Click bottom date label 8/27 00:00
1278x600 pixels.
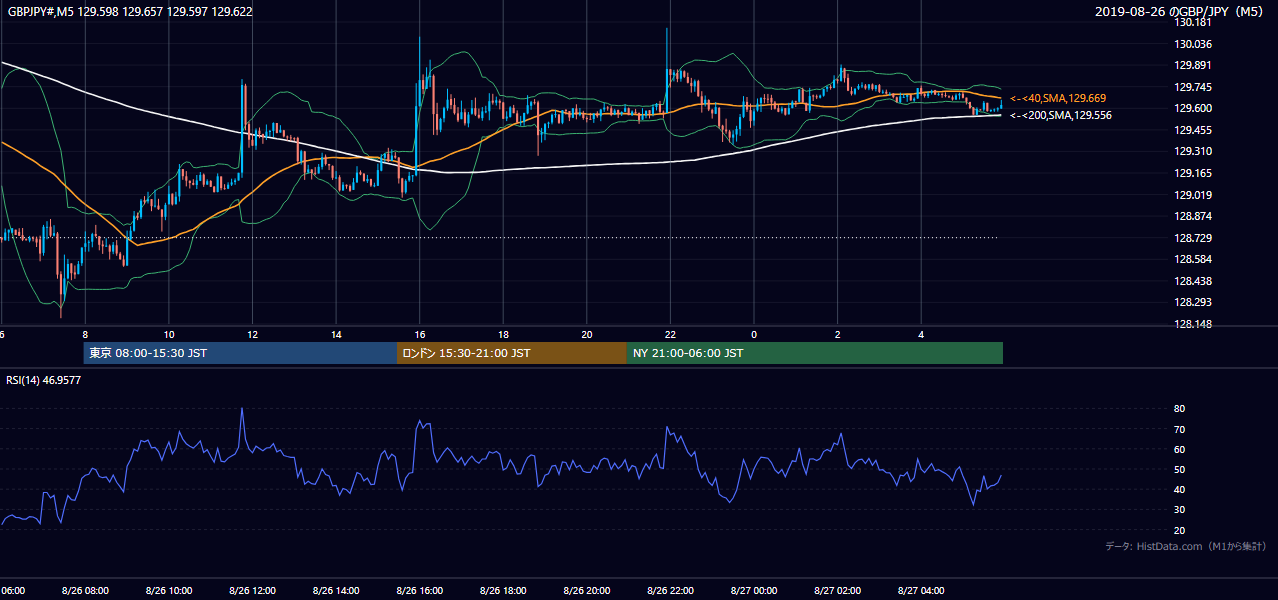click(x=753, y=591)
